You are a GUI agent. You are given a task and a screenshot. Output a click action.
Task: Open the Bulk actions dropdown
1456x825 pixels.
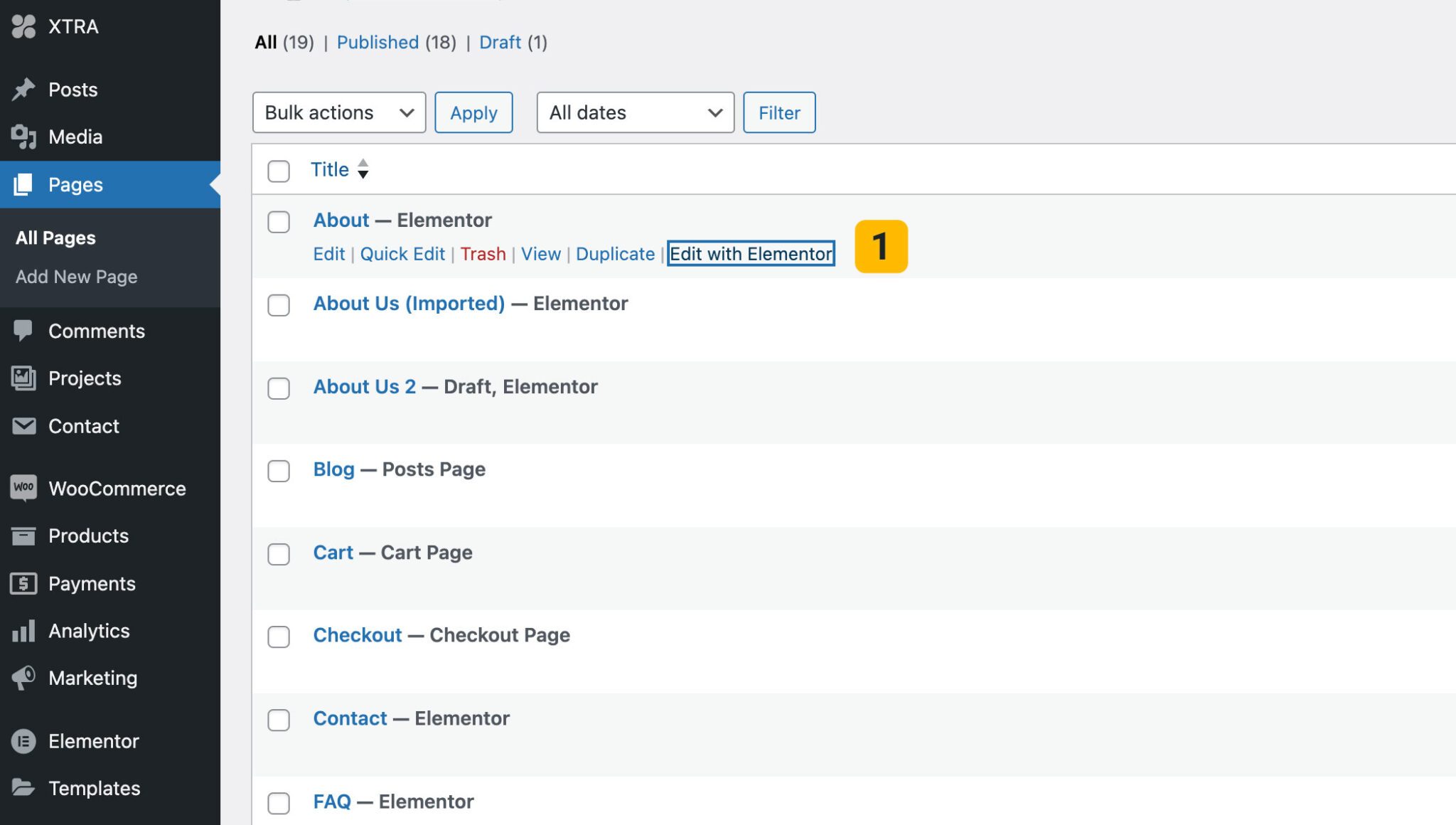pos(338,112)
